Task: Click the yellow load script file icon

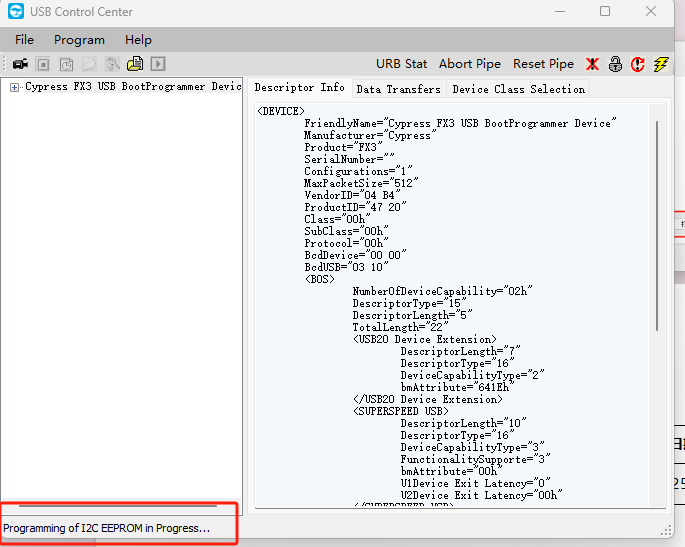Action: coord(135,64)
